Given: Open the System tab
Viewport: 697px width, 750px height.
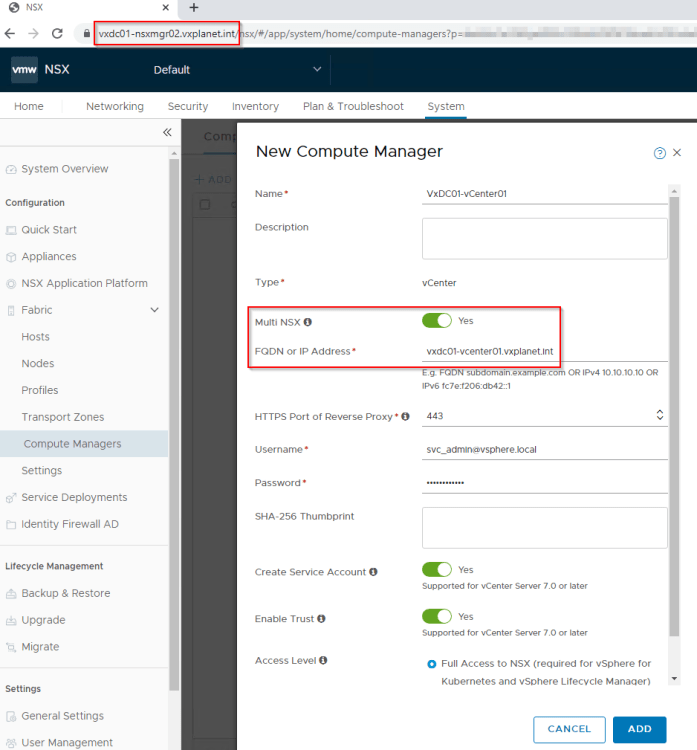Looking at the screenshot, I should 446,106.
